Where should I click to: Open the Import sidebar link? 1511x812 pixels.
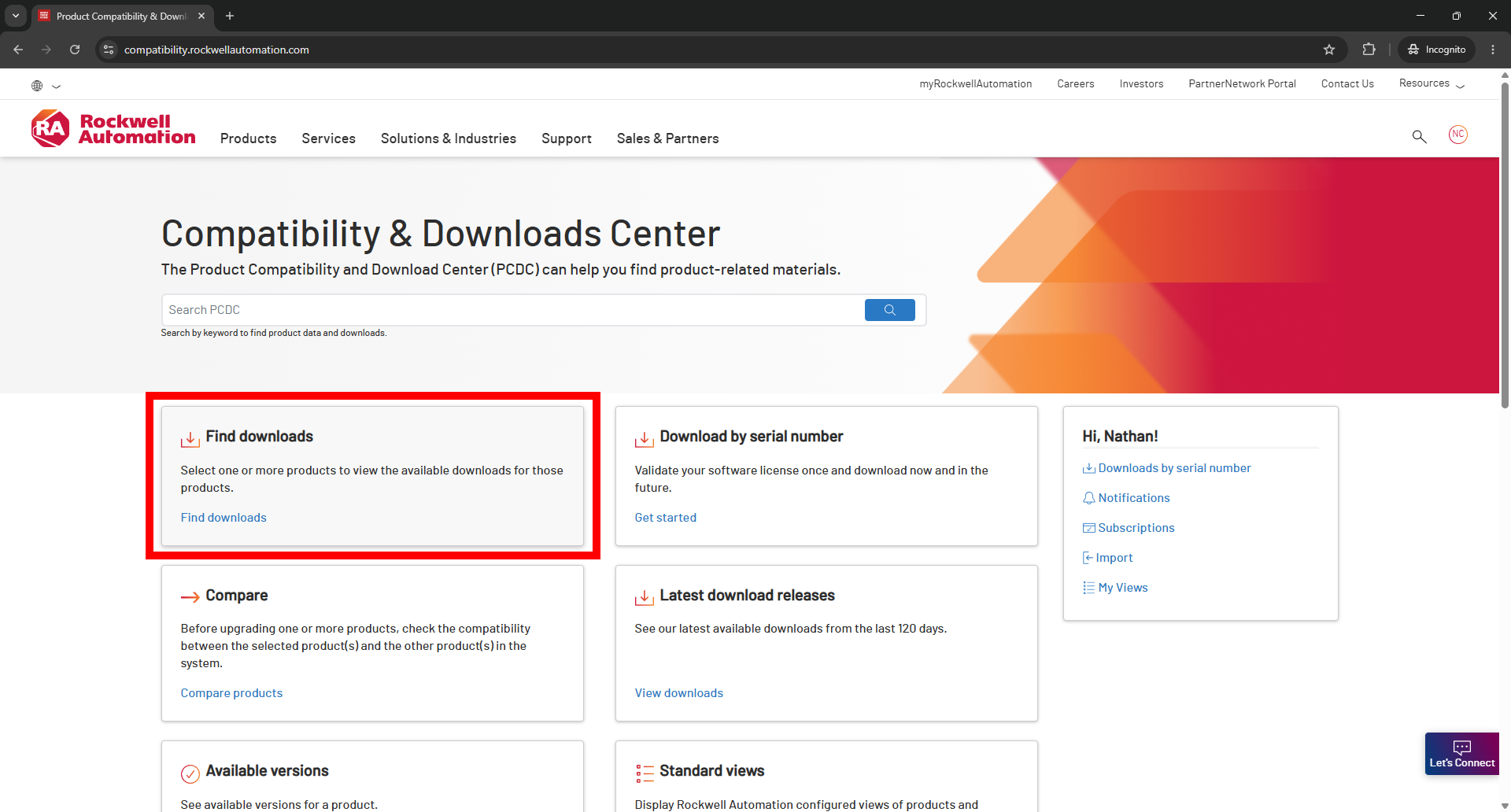[x=1114, y=558]
